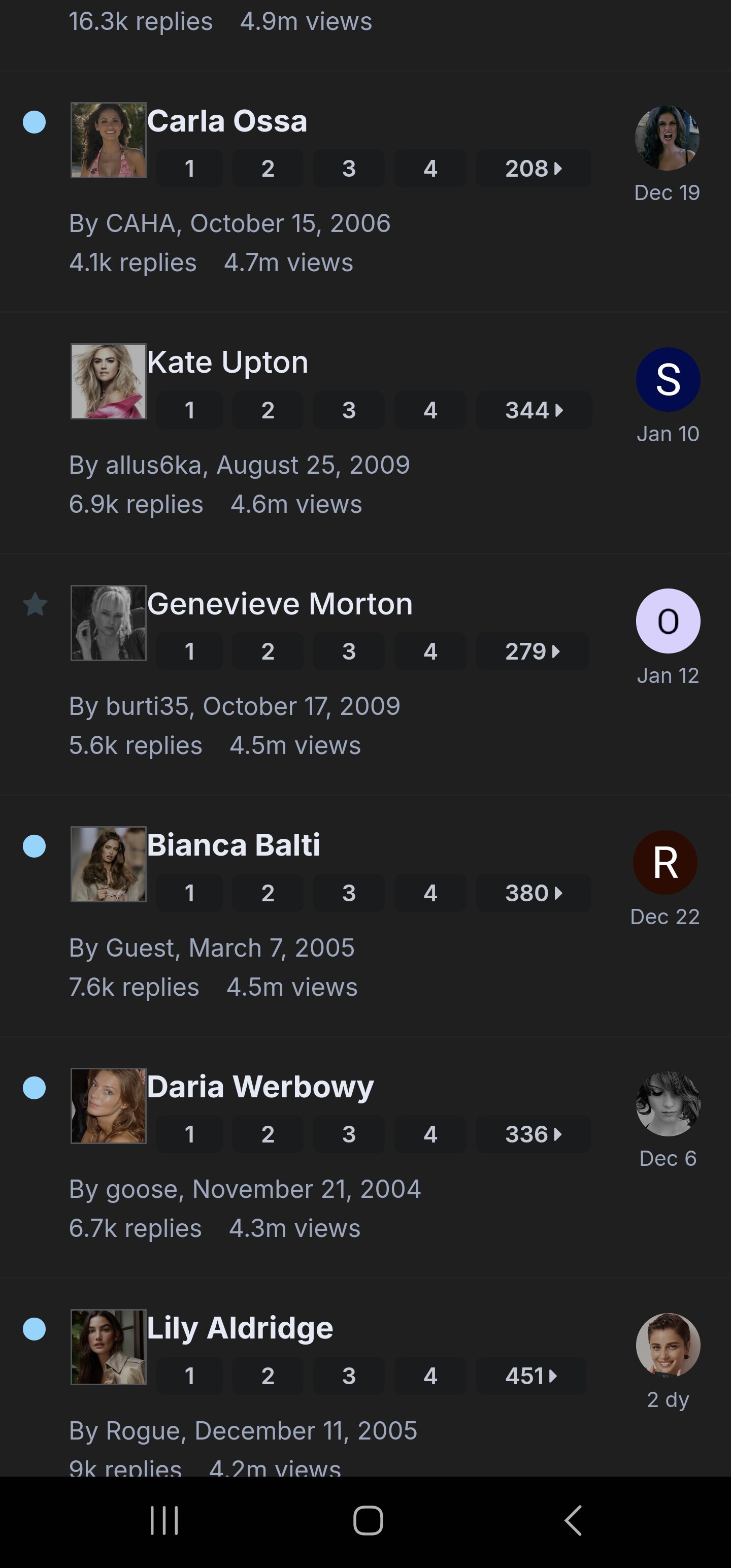Open the Lily Aldridge topic thumbnail
Image resolution: width=731 pixels, height=1568 pixels.
[108, 1347]
